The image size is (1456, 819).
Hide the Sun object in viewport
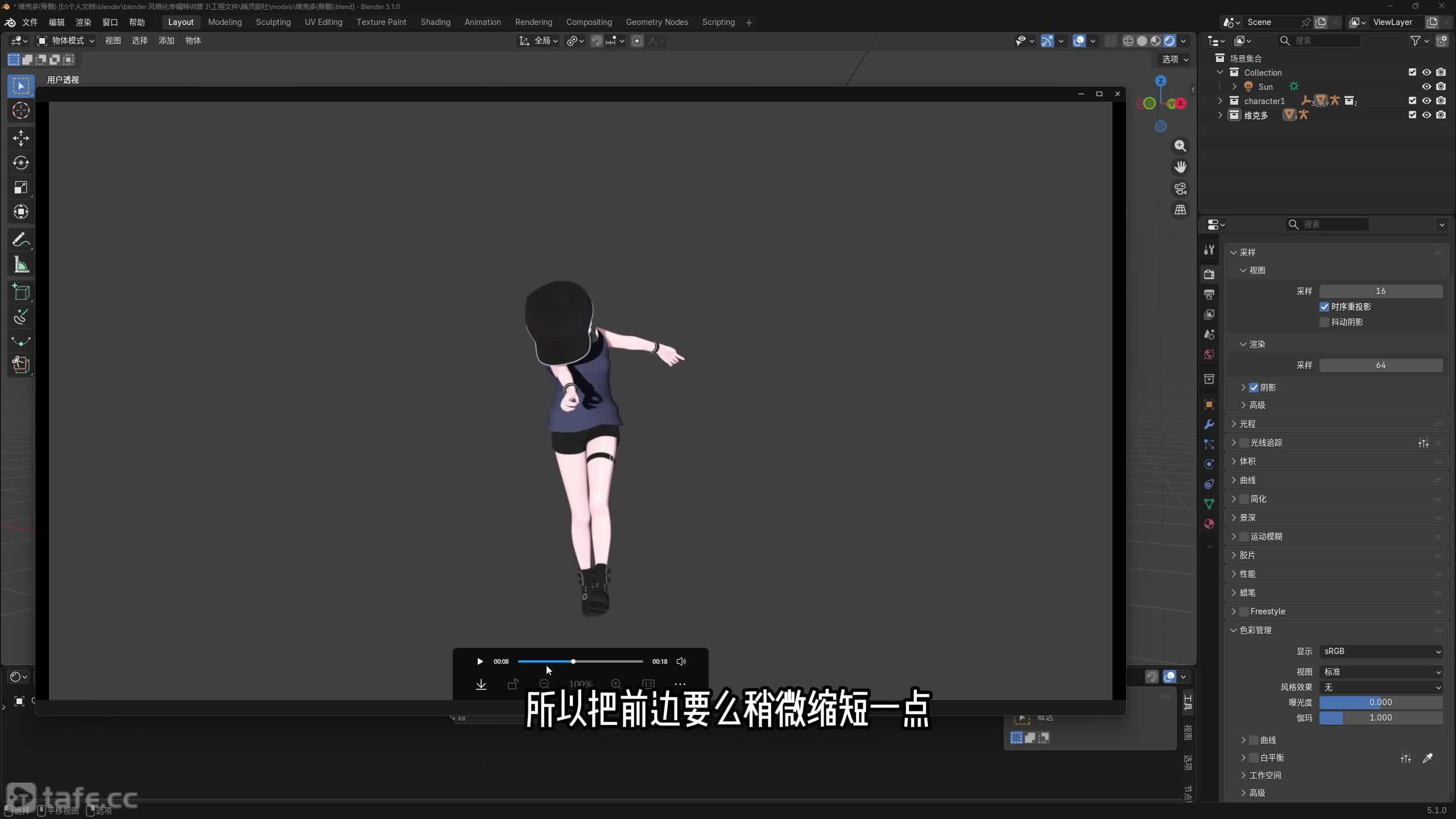(1426, 86)
